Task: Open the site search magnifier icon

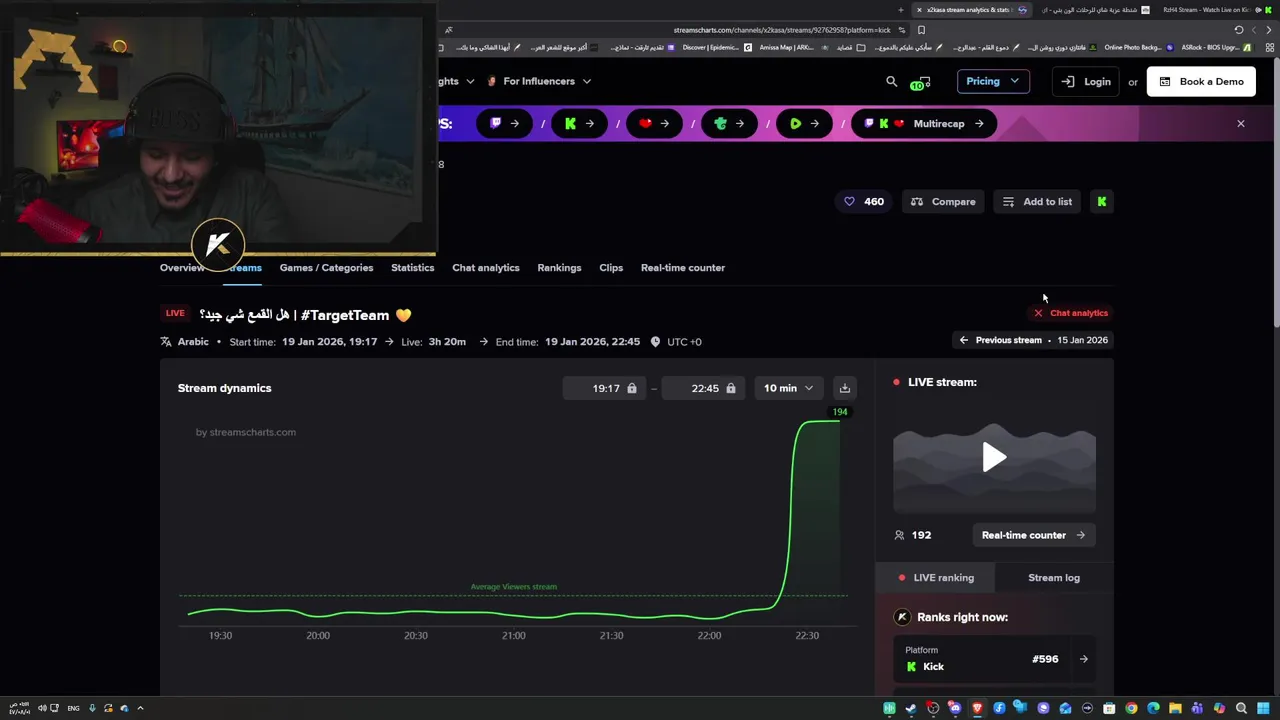Action: [x=892, y=82]
